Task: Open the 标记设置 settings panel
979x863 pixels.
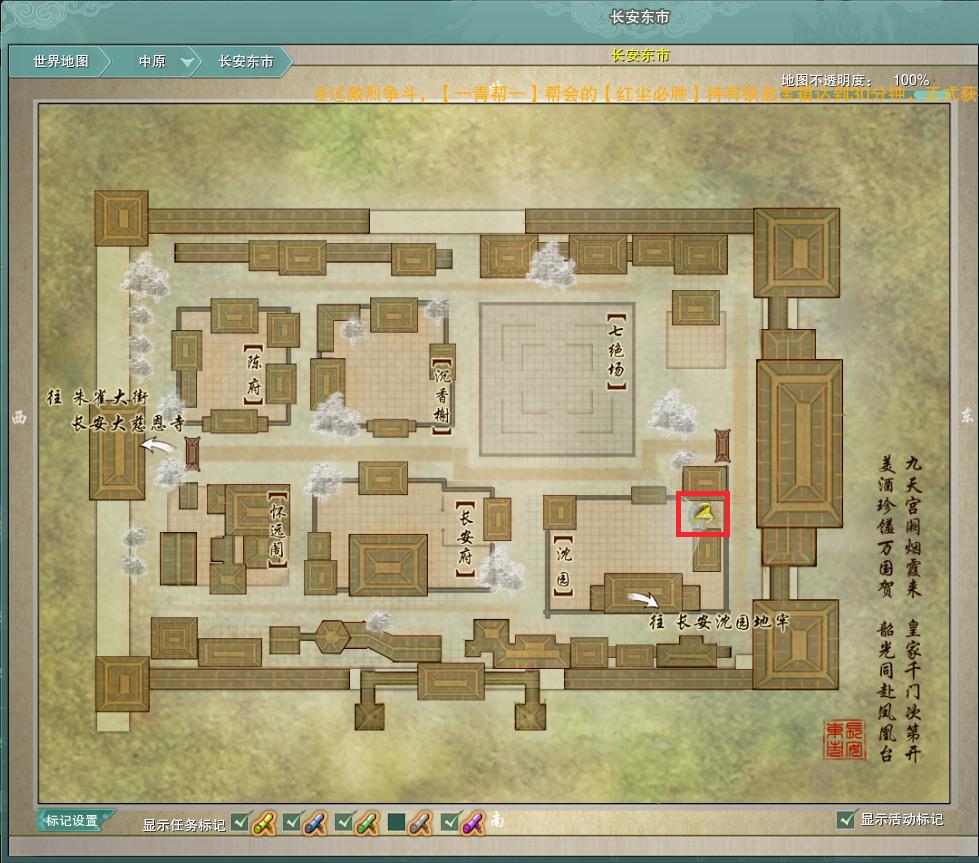Action: [72, 821]
